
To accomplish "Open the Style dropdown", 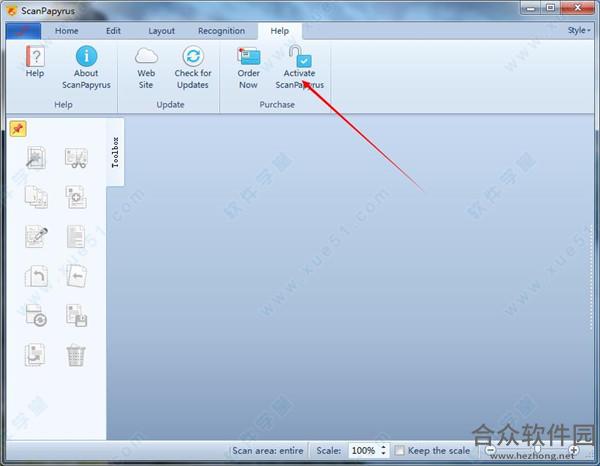I will [579, 30].
